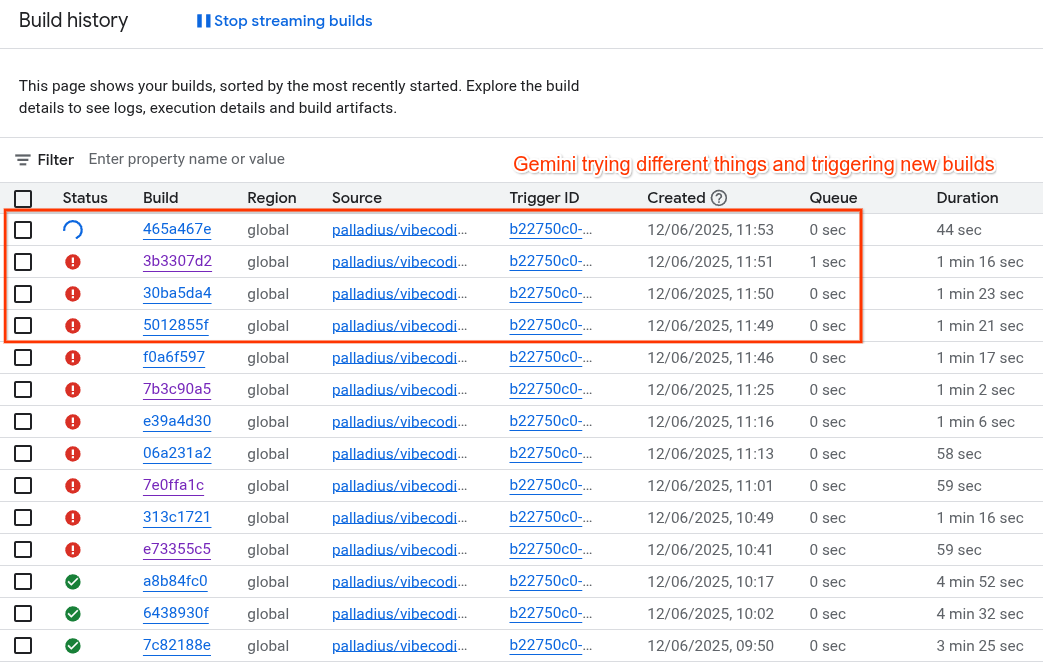Open source repo link for build 5012855f
This screenshot has height=664, width=1043.
tap(399, 326)
